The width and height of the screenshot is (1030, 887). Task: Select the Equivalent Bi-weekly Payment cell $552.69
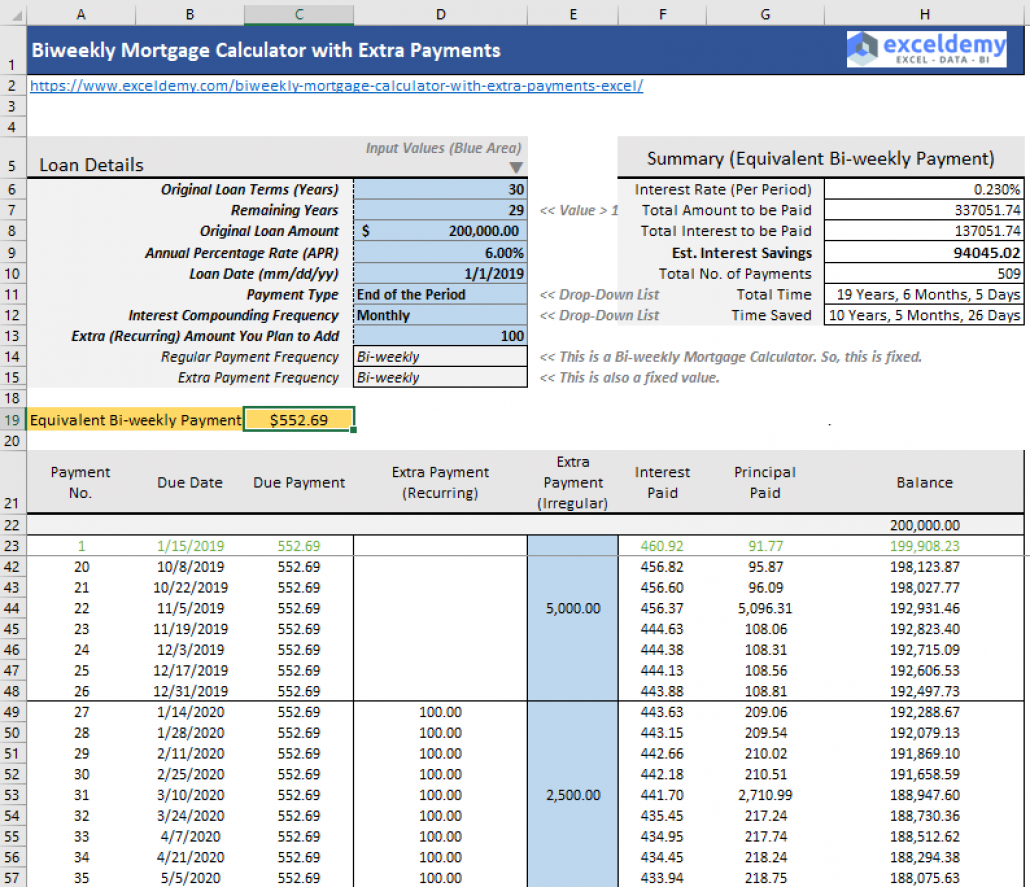click(299, 420)
